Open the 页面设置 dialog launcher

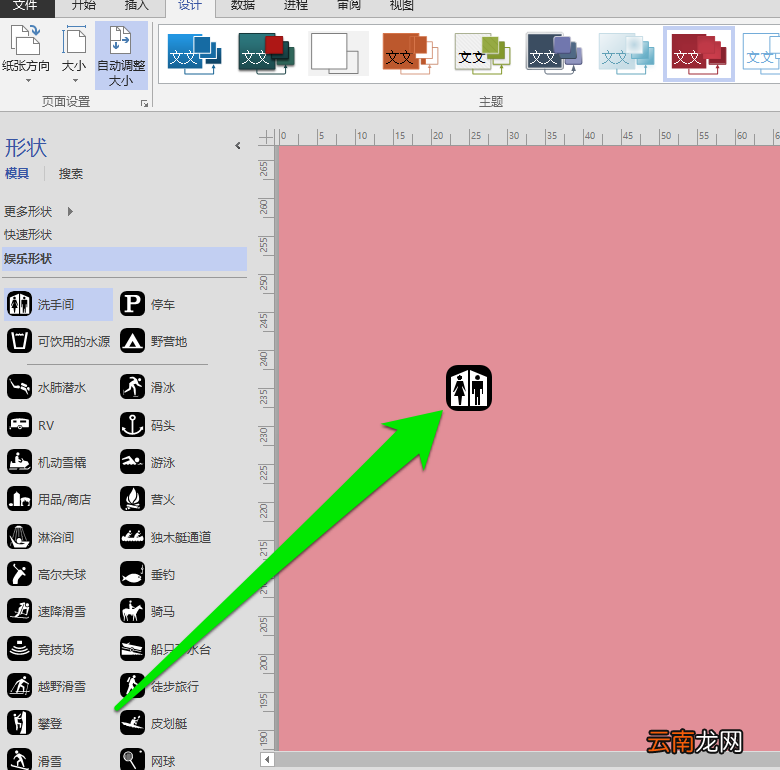coord(144,103)
